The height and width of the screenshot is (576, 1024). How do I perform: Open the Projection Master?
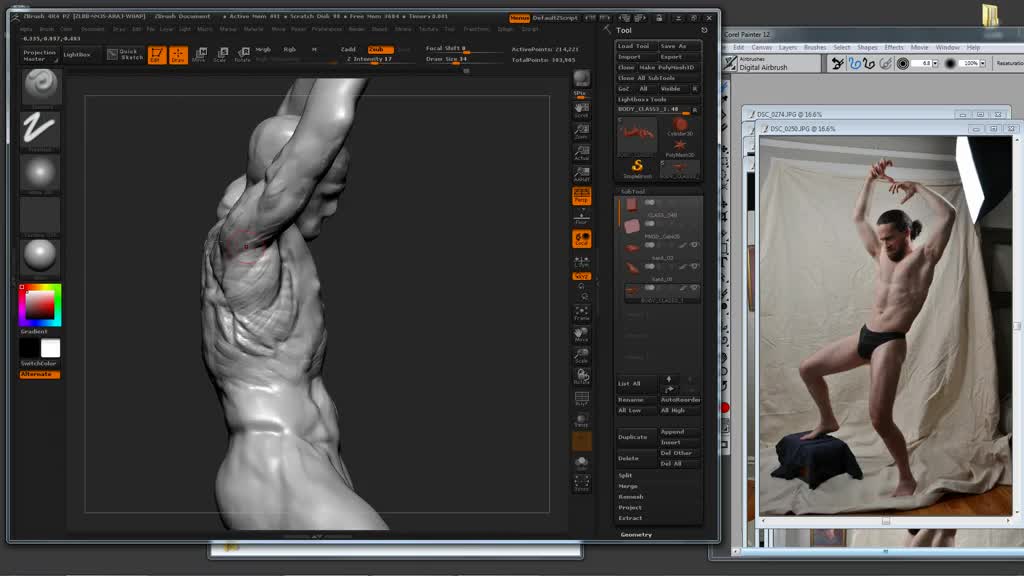(40, 55)
